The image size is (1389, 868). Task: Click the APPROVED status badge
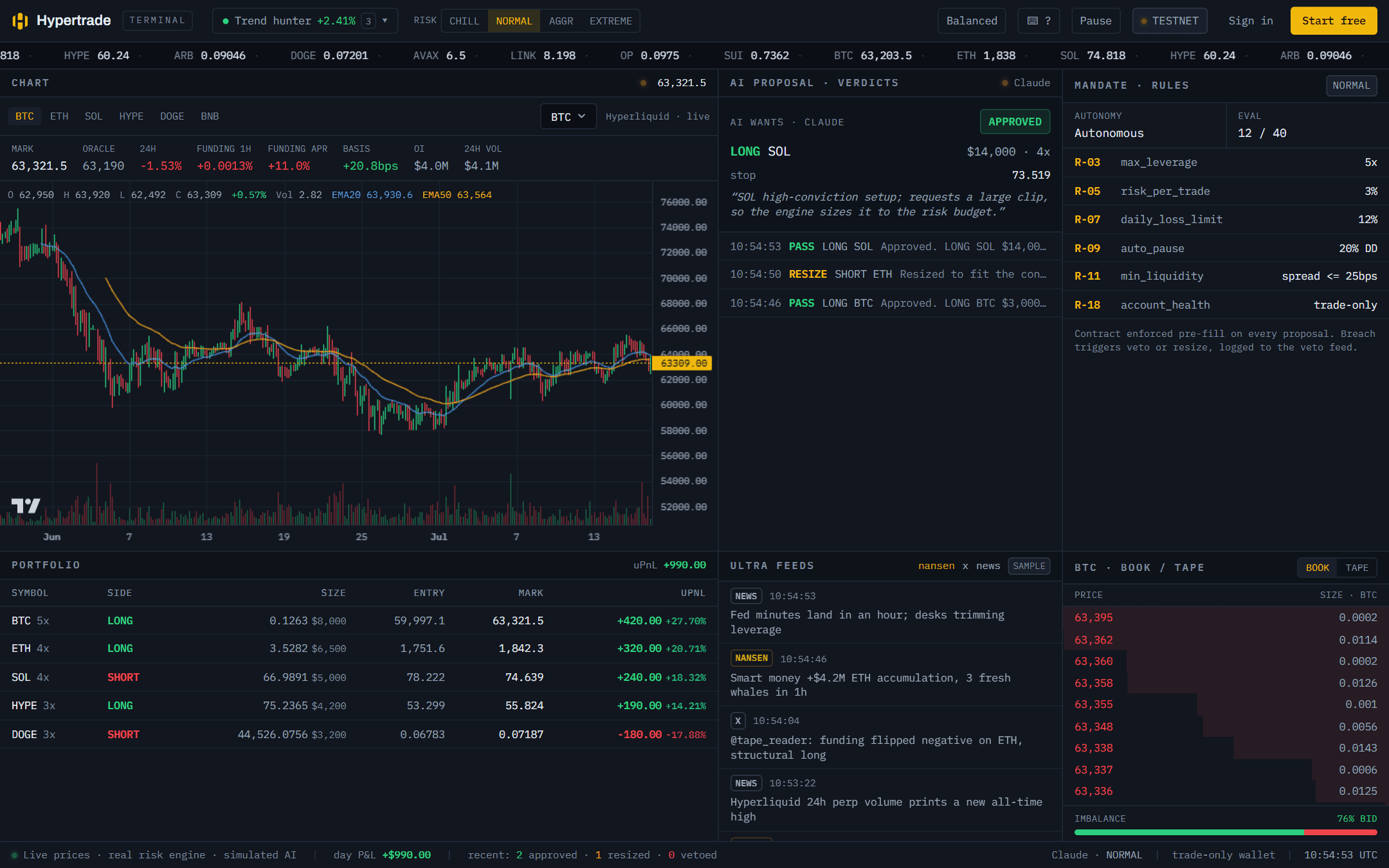click(1015, 122)
